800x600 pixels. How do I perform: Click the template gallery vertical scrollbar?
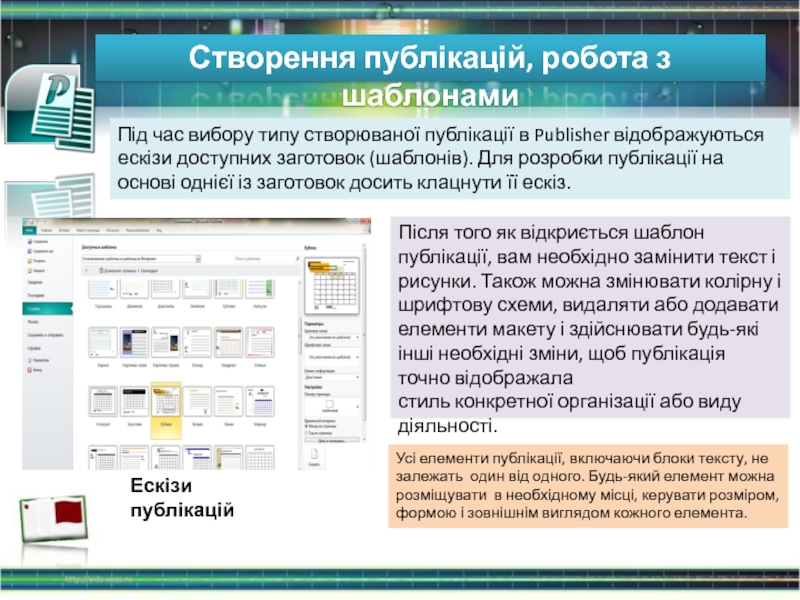[300, 372]
